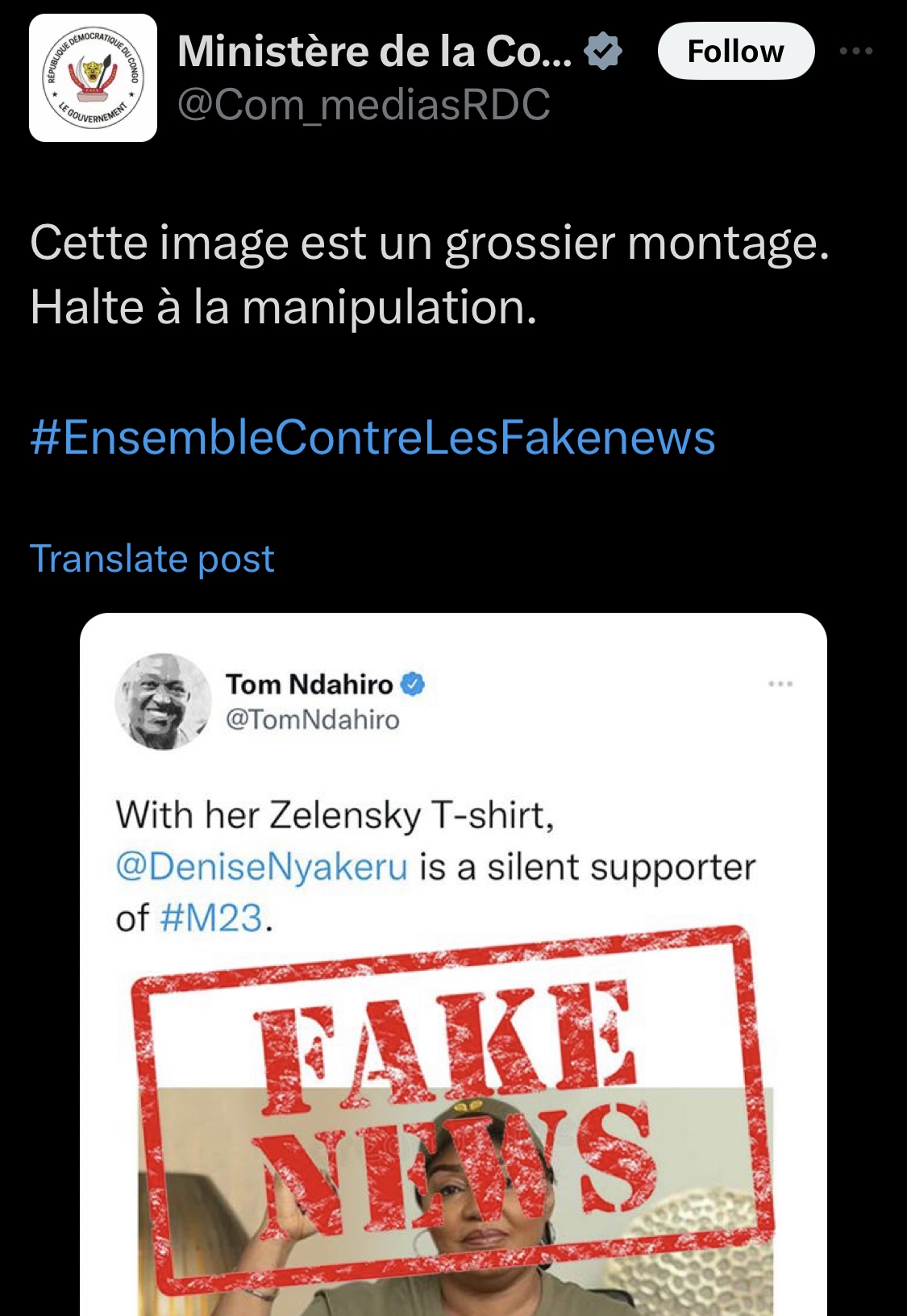Follow the Com_mediasRDC account

pos(735,52)
